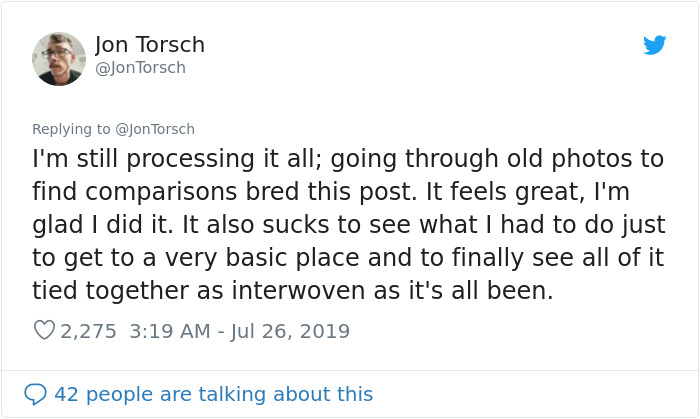Click the Twitter bird logo

[654, 46]
